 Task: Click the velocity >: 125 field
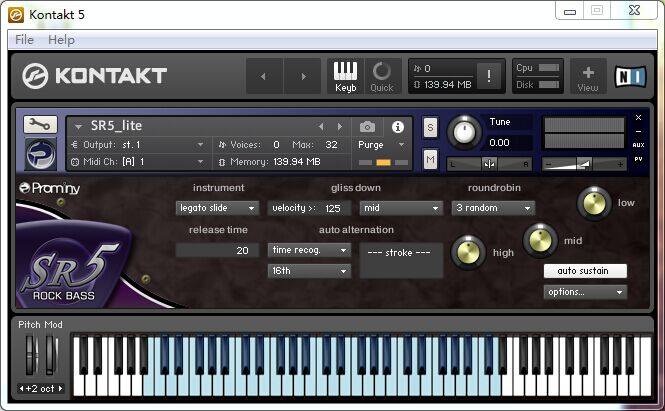[x=309, y=208]
